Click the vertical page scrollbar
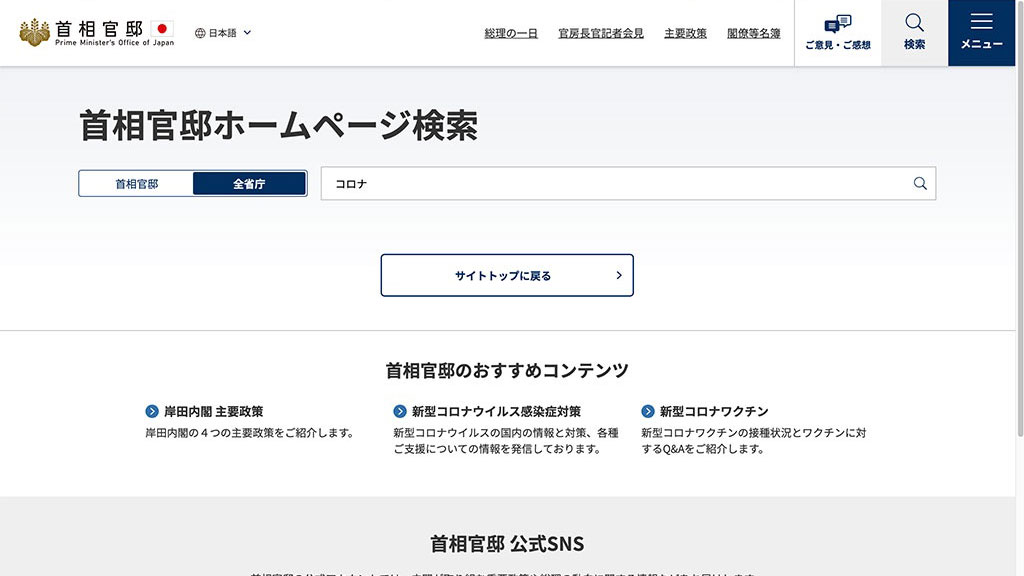Screen dimensions: 1024x576 [x=1018, y=250]
